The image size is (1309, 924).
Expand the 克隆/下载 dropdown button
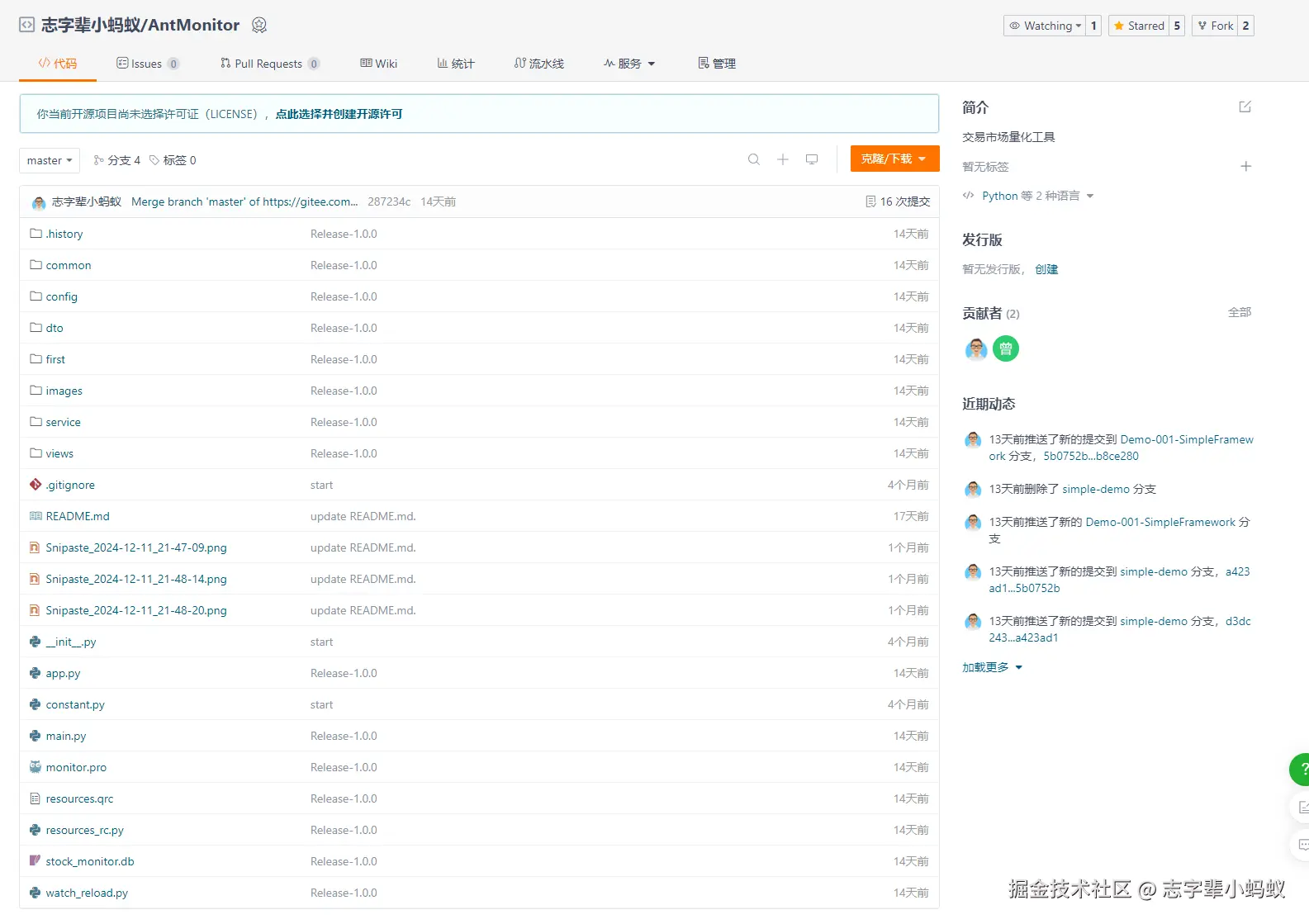click(895, 159)
